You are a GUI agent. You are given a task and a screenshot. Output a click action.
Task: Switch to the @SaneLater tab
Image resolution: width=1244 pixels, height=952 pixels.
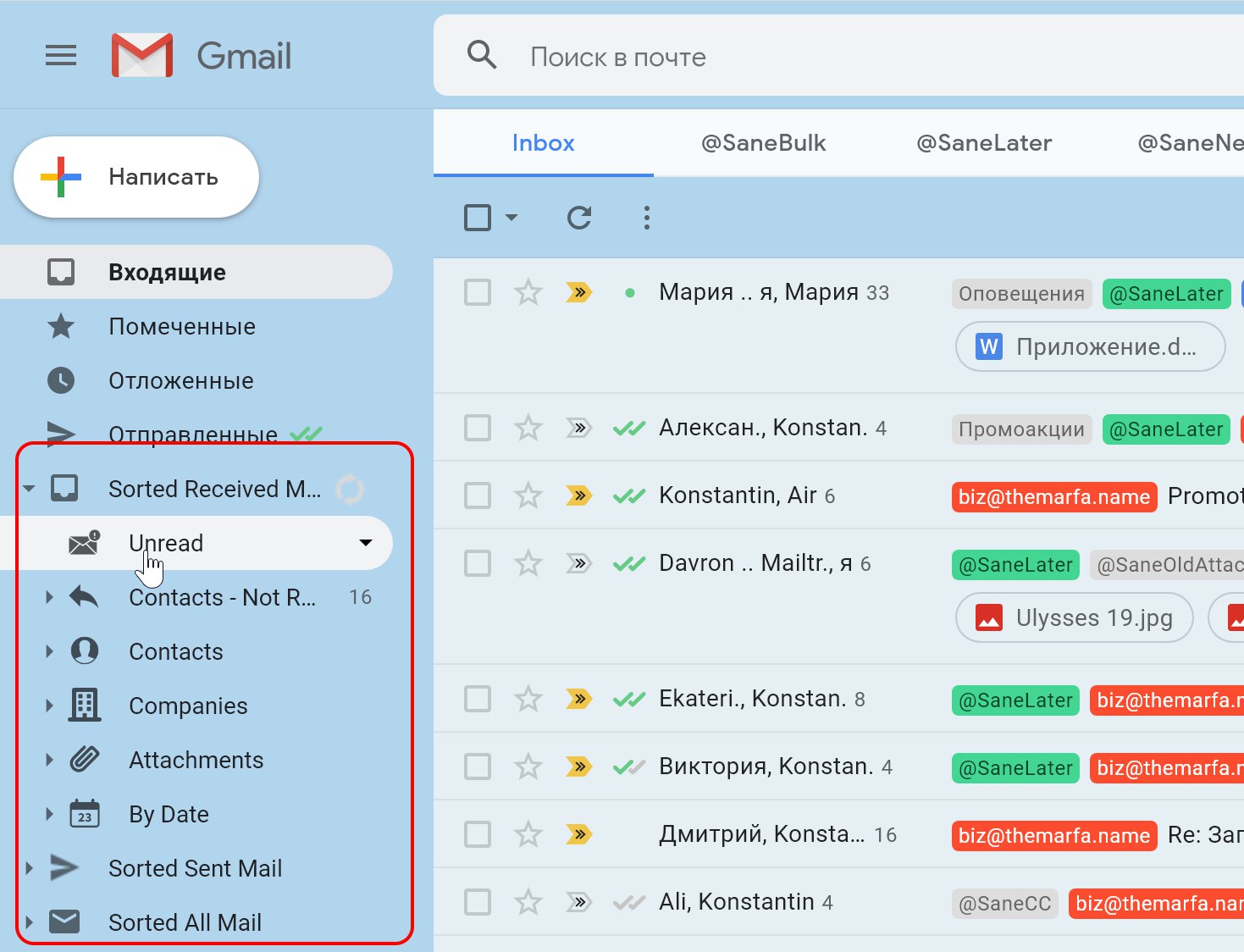tap(984, 143)
